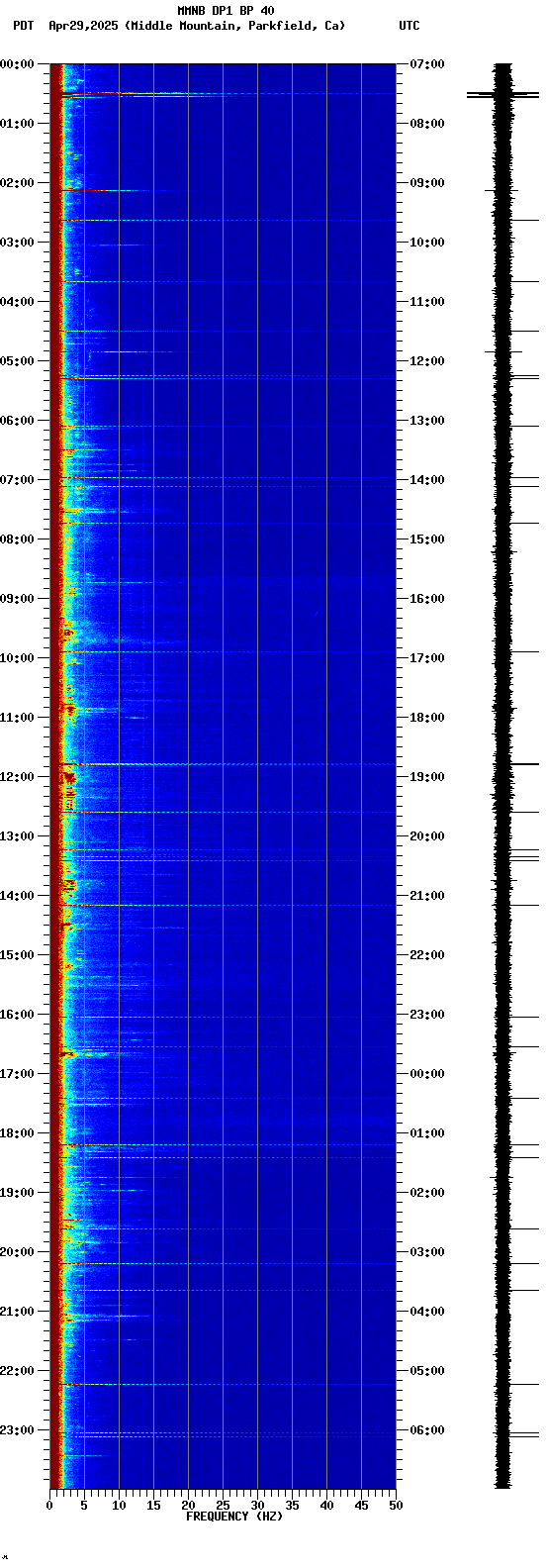Viewport: 546px width, 1568px height.
Task: Click the frequency tick label "10"
Action: (119, 1506)
